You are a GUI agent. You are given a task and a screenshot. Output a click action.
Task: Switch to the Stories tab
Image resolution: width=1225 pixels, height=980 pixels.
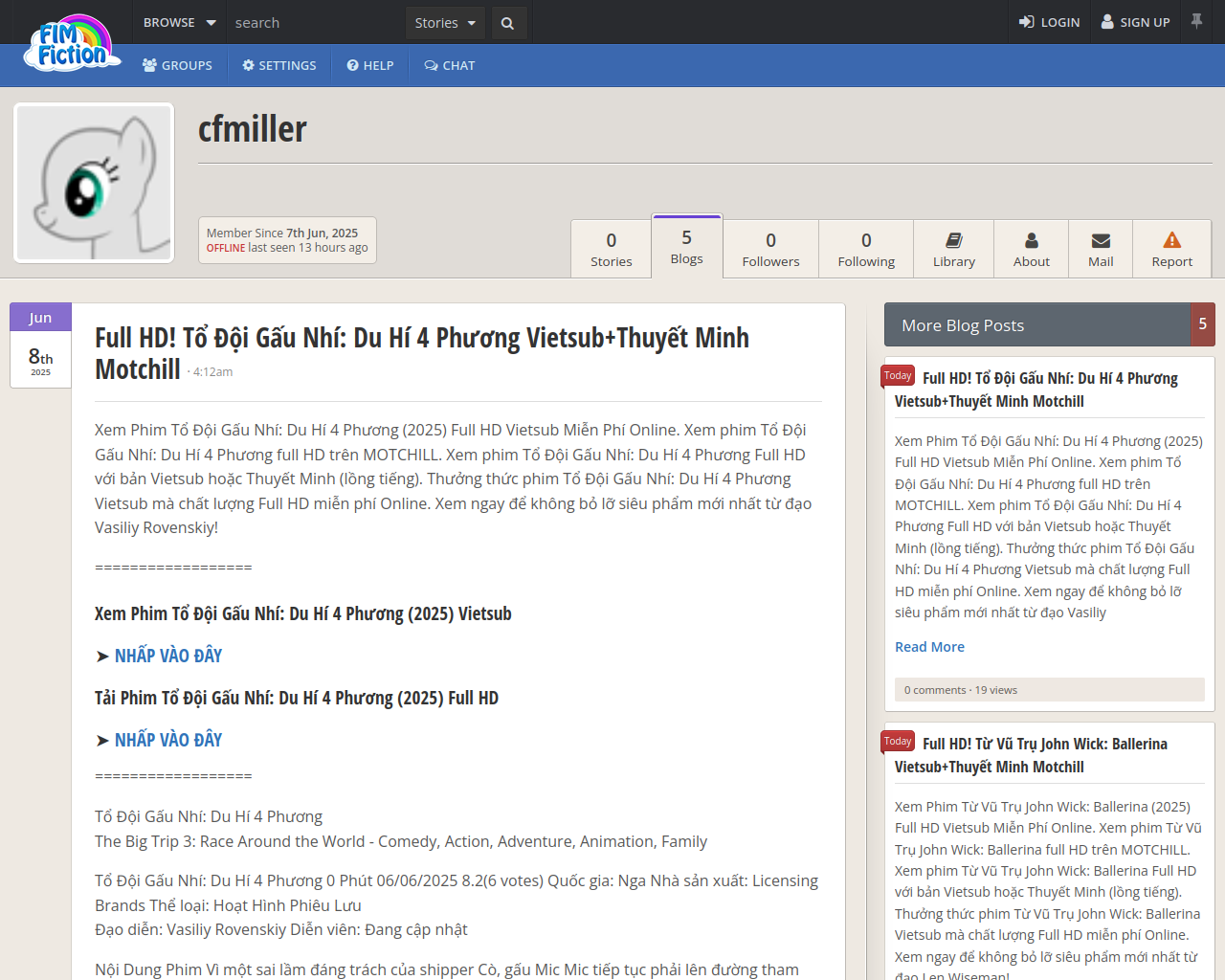(612, 249)
